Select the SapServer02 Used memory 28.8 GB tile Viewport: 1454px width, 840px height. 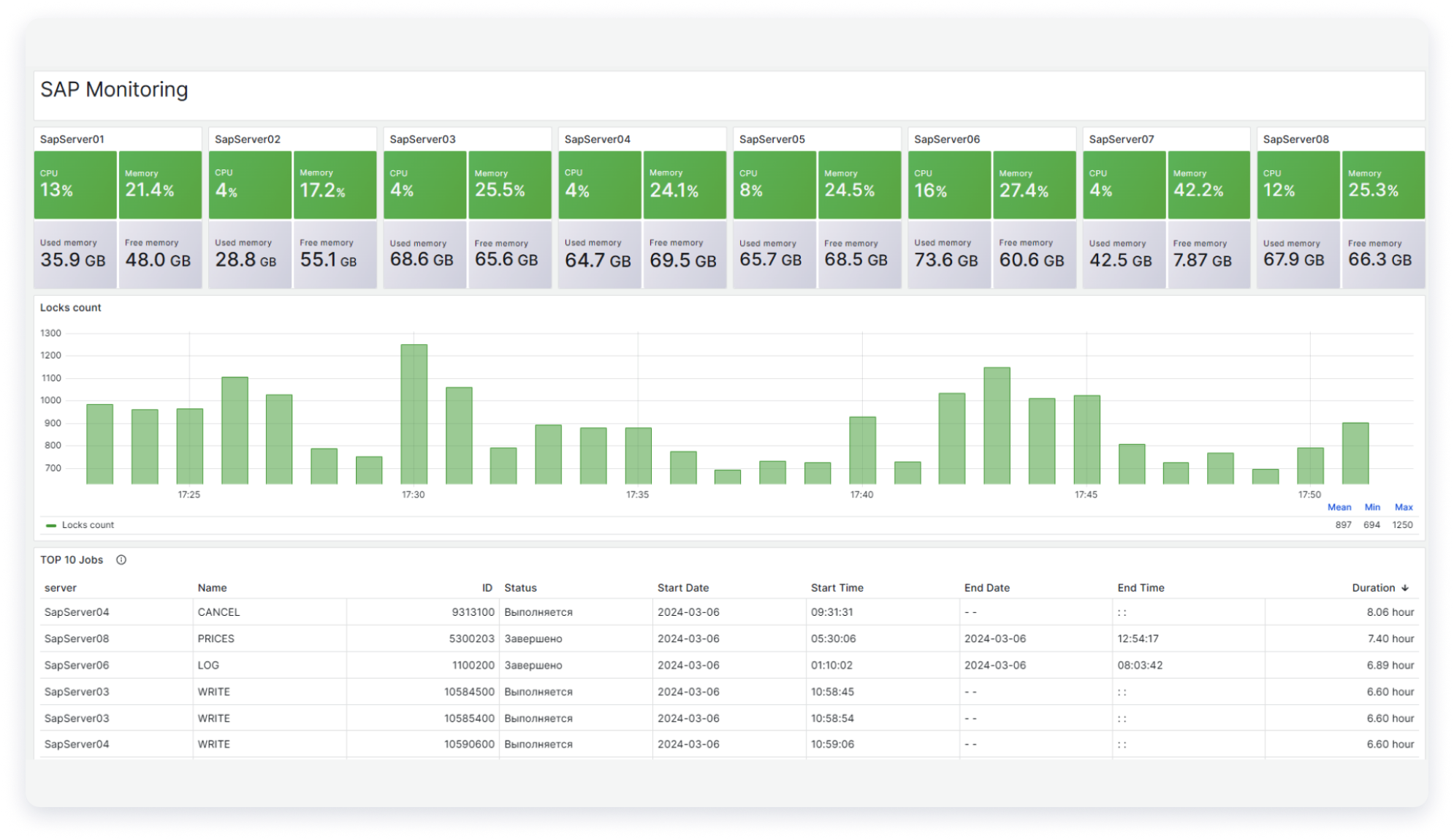coord(251,254)
